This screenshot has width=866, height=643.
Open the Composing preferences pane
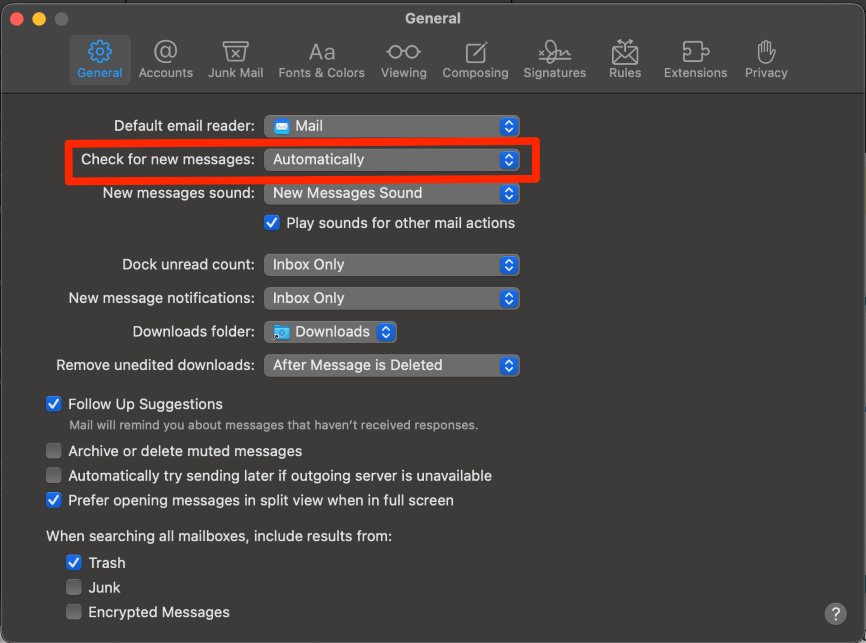tap(475, 60)
